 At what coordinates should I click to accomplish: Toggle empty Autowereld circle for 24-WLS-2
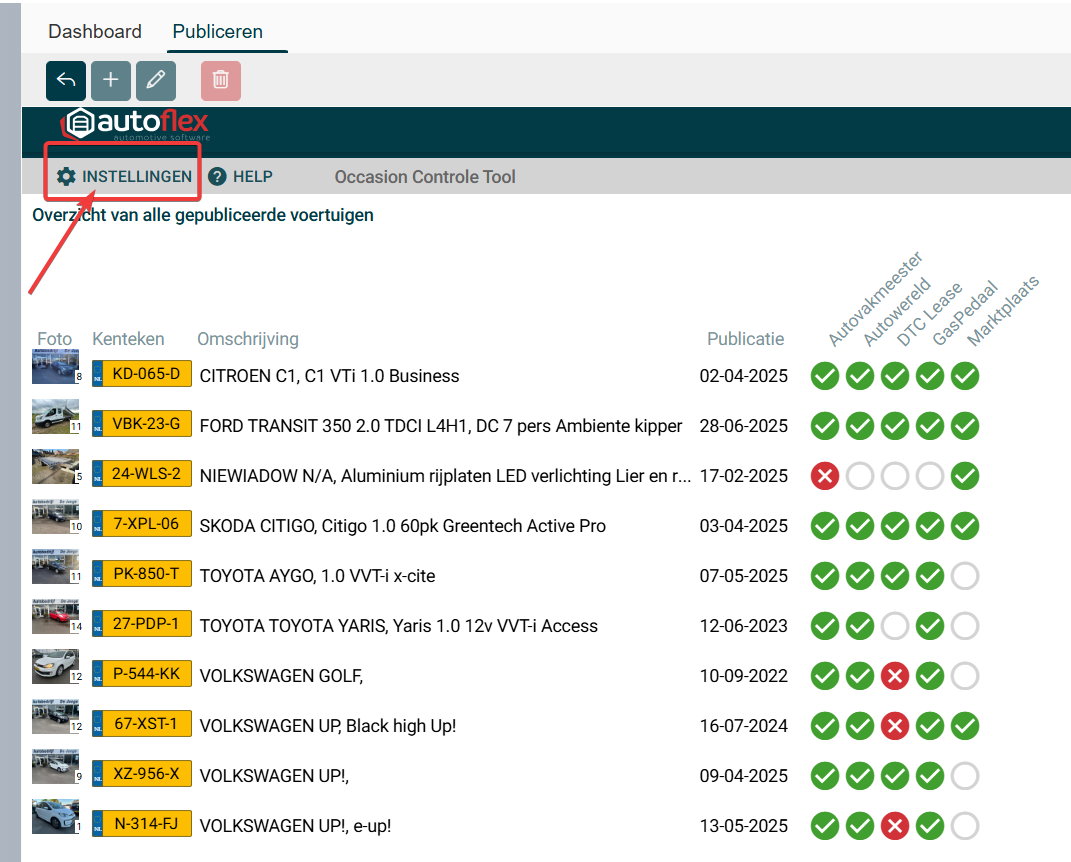860,476
